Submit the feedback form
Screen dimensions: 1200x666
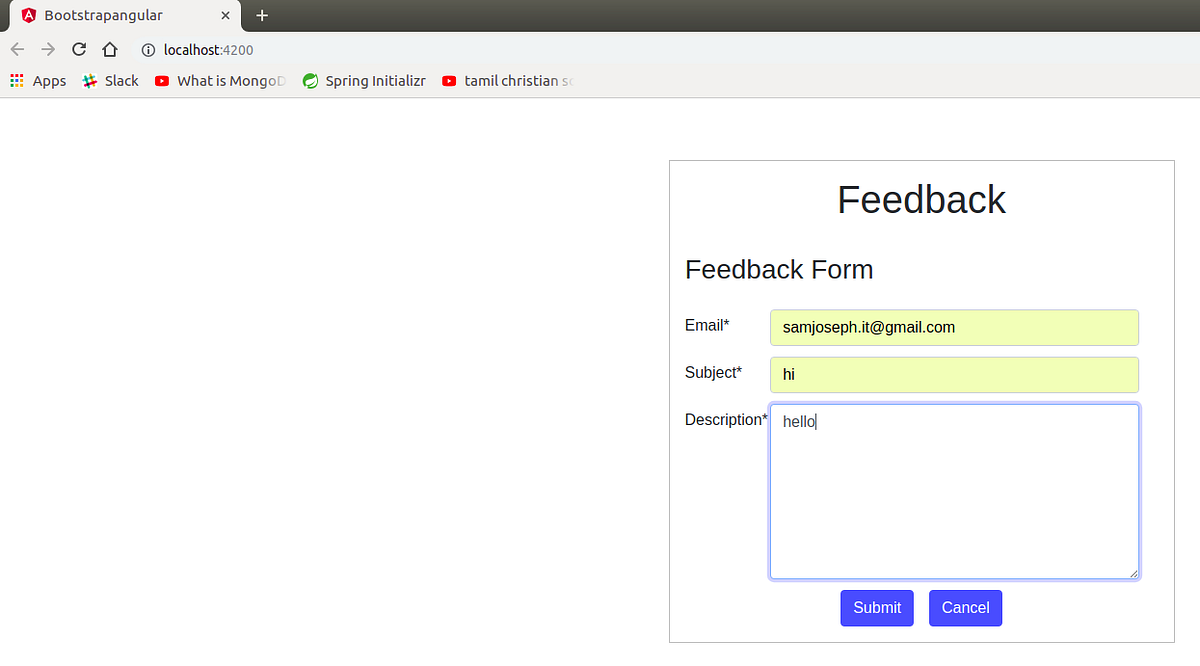[876, 608]
